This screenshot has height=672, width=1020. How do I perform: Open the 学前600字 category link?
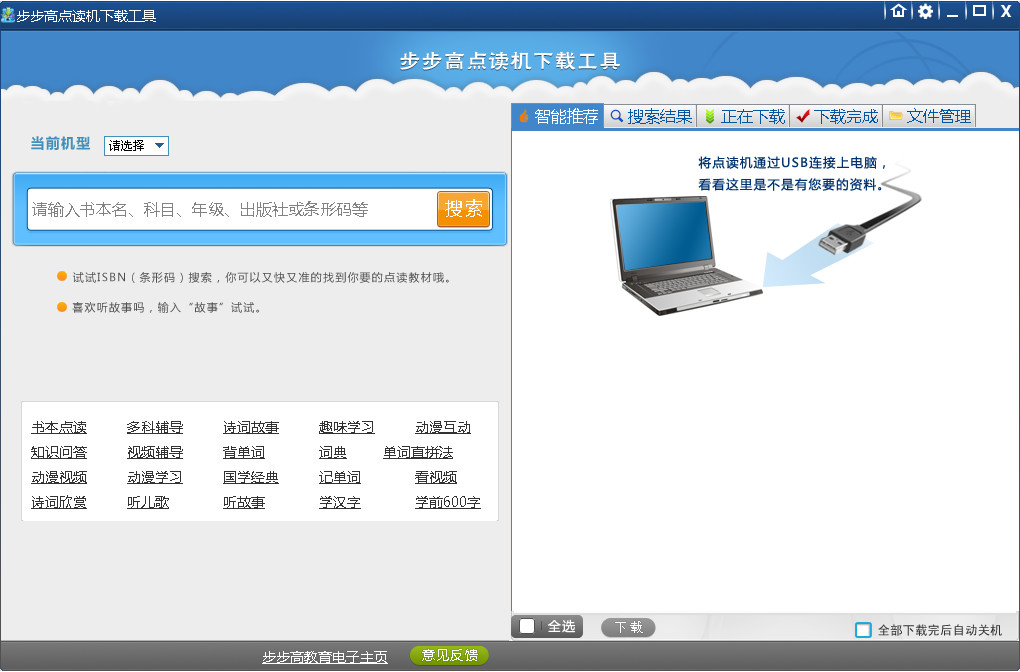tap(448, 502)
